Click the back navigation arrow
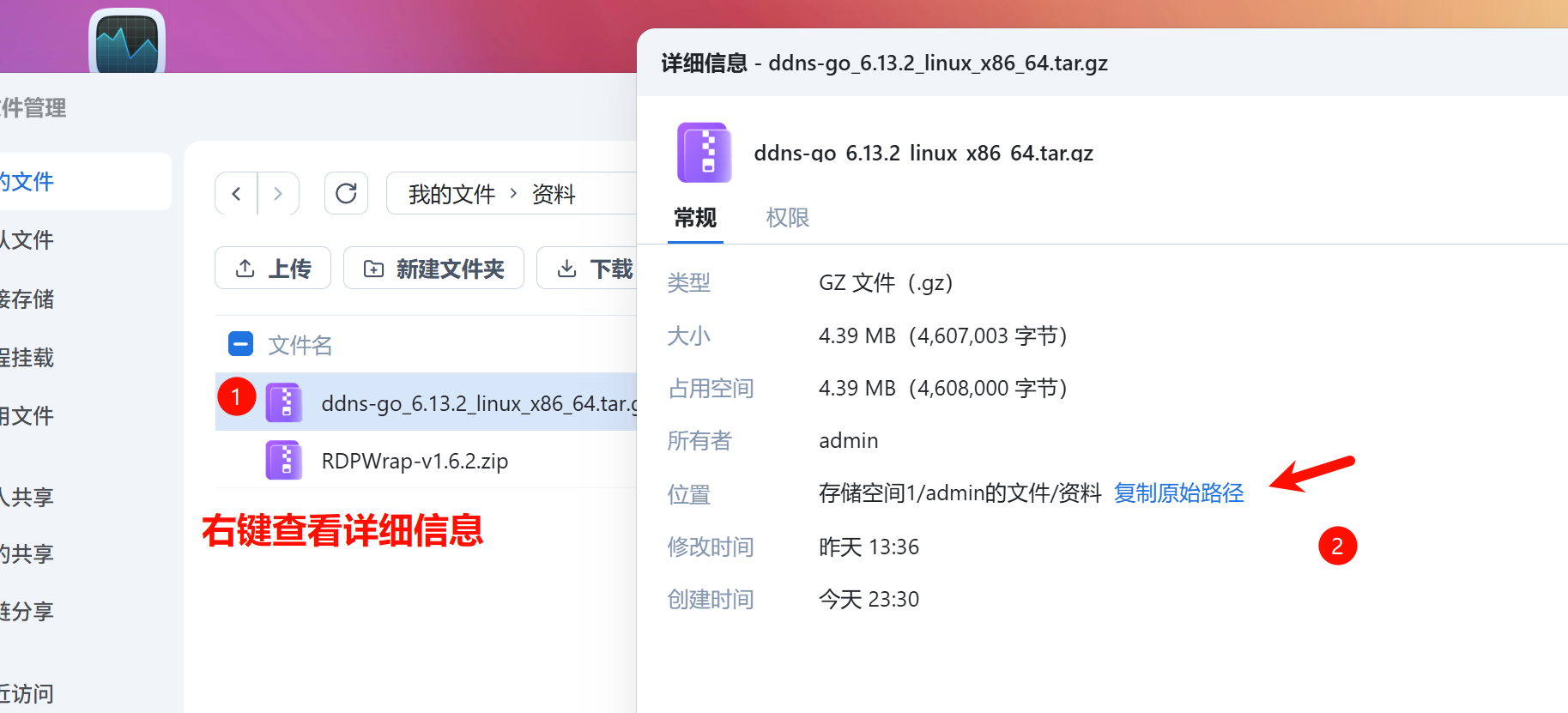This screenshot has width=1568, height=713. tap(236, 194)
